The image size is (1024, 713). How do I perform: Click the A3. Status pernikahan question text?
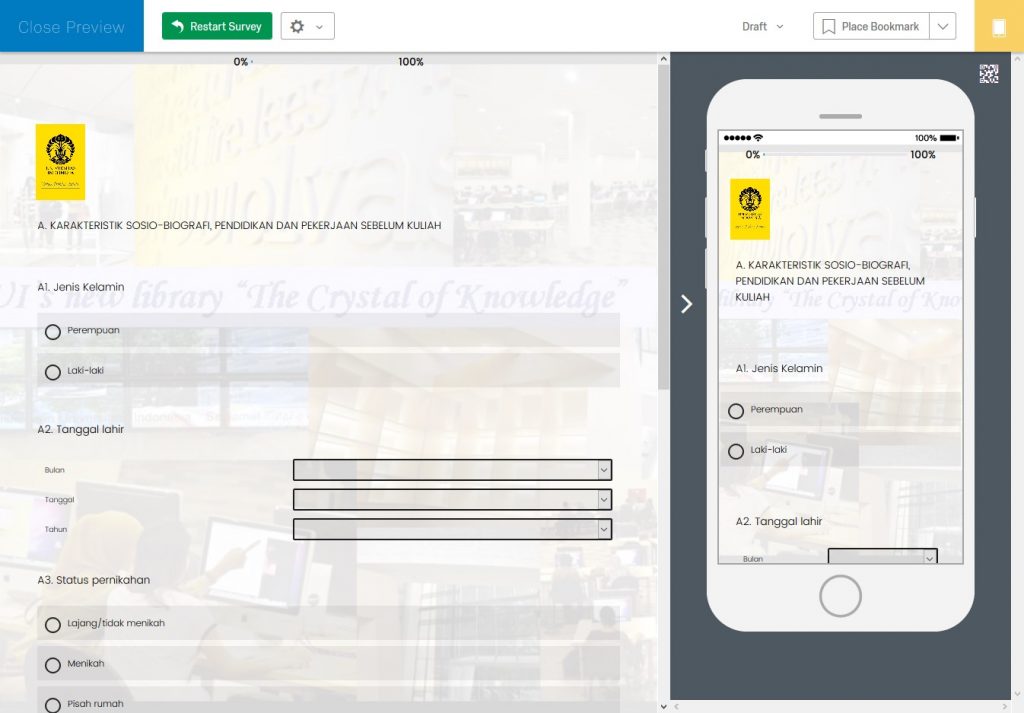click(x=94, y=580)
